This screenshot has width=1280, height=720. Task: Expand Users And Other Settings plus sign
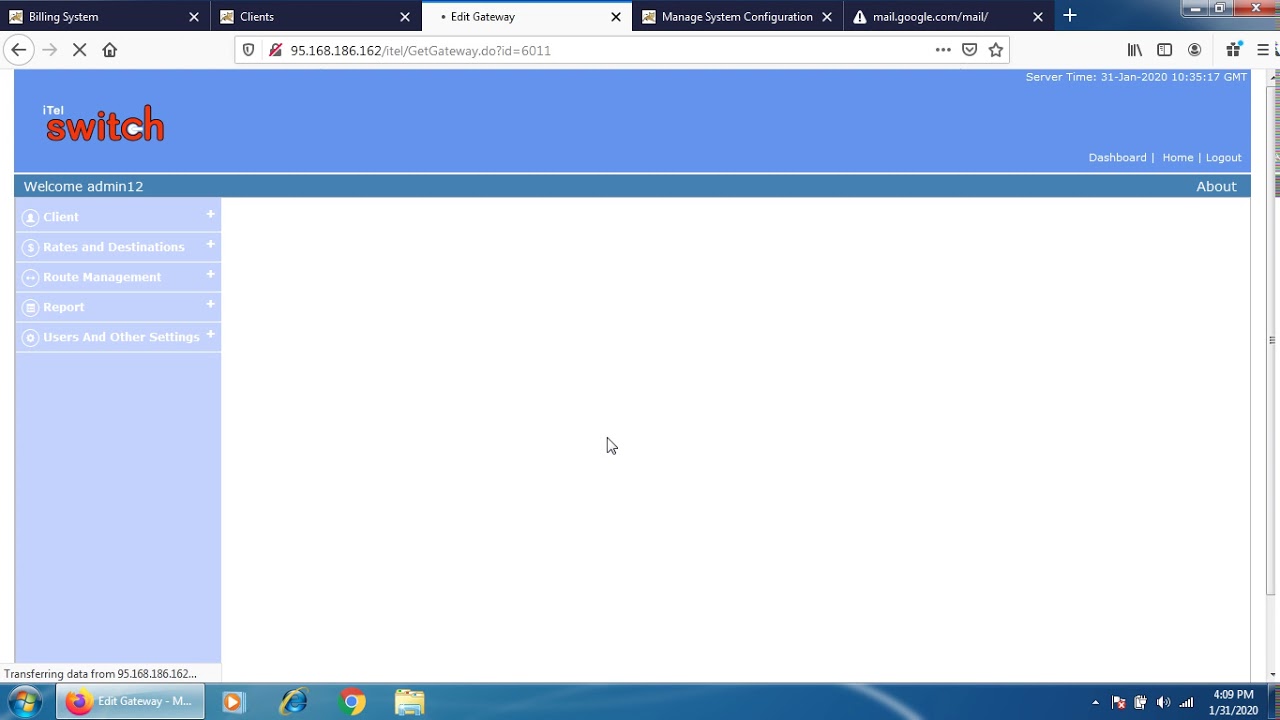[210, 334]
